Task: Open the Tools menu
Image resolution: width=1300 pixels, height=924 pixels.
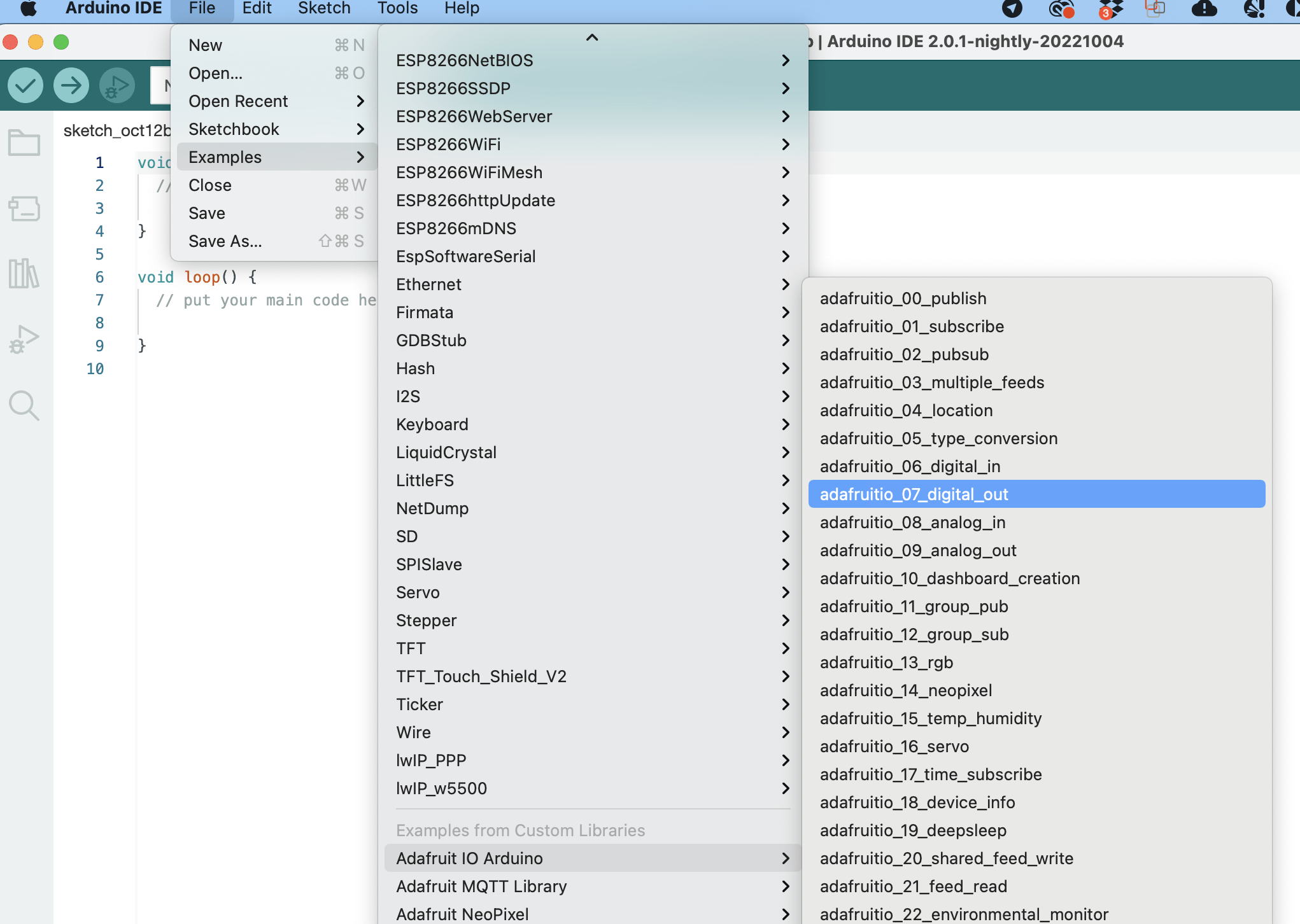Action: tap(397, 9)
